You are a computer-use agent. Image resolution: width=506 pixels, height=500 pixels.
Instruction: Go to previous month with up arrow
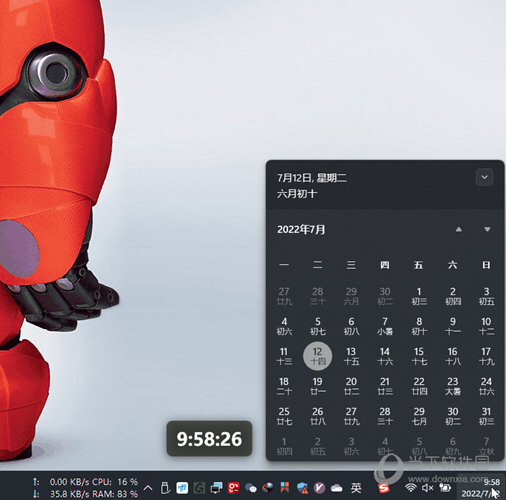pos(459,229)
